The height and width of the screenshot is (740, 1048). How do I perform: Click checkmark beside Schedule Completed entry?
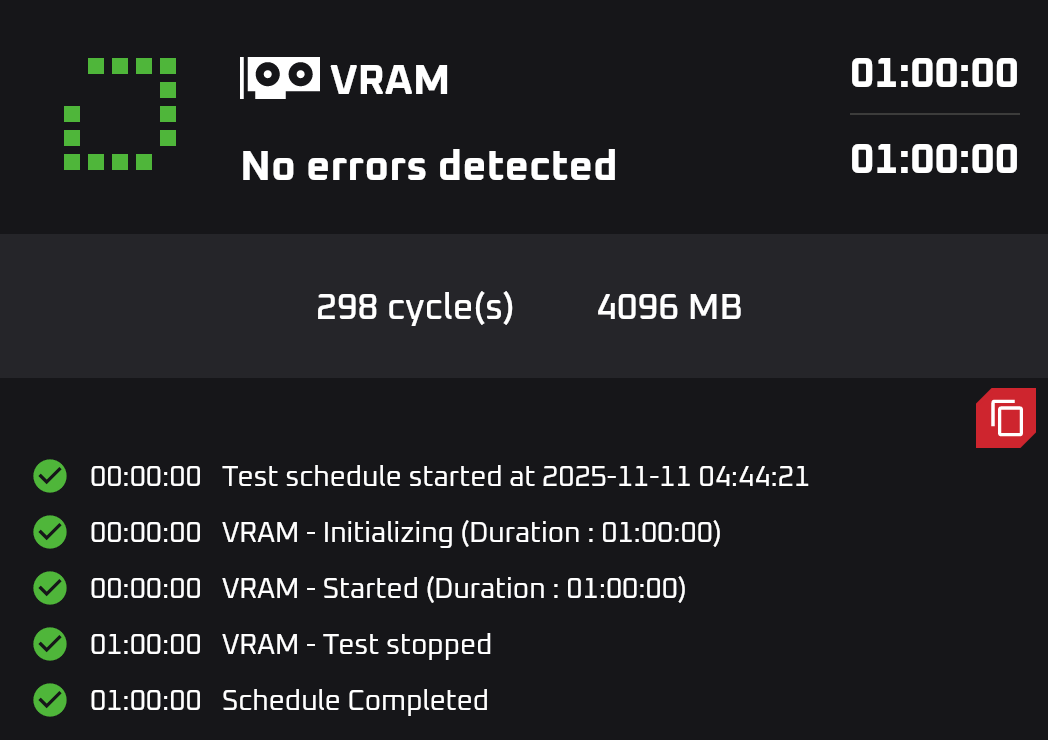pos(50,700)
